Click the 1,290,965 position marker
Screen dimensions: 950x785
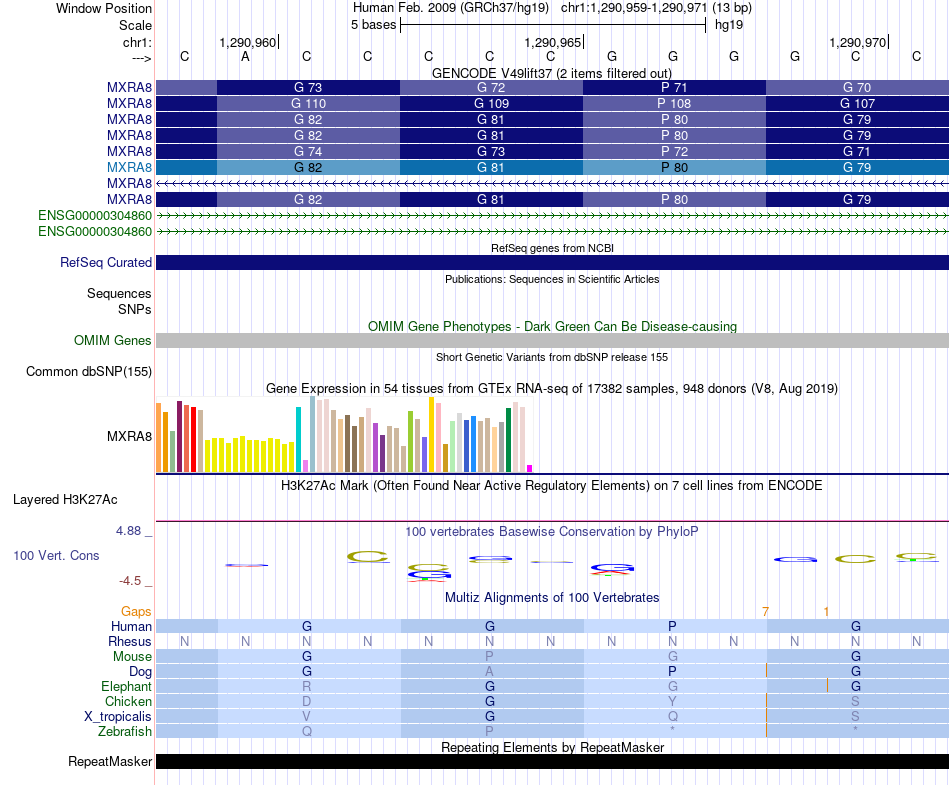pos(553,42)
